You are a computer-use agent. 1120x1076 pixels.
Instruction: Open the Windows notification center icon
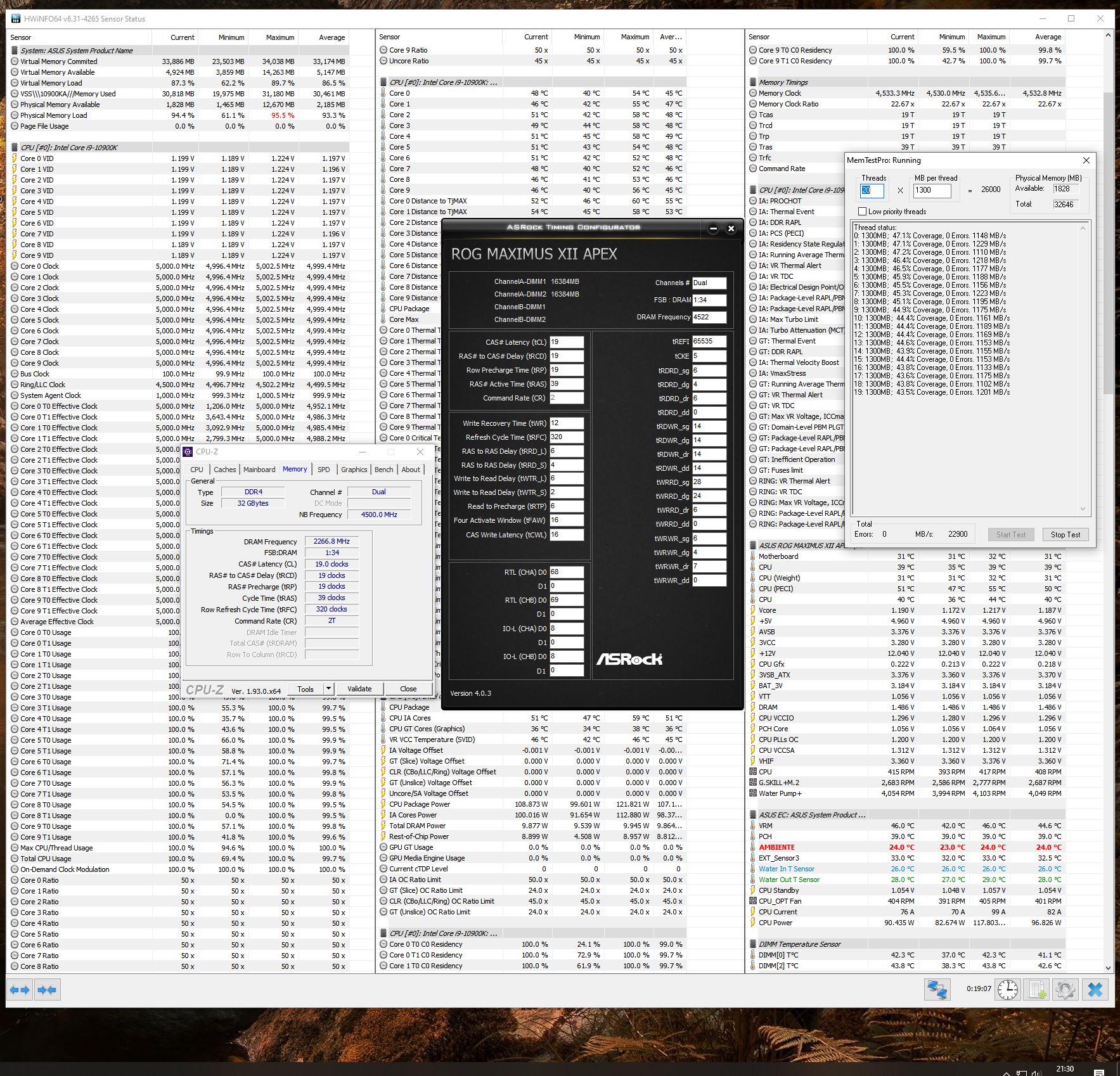(1099, 1072)
